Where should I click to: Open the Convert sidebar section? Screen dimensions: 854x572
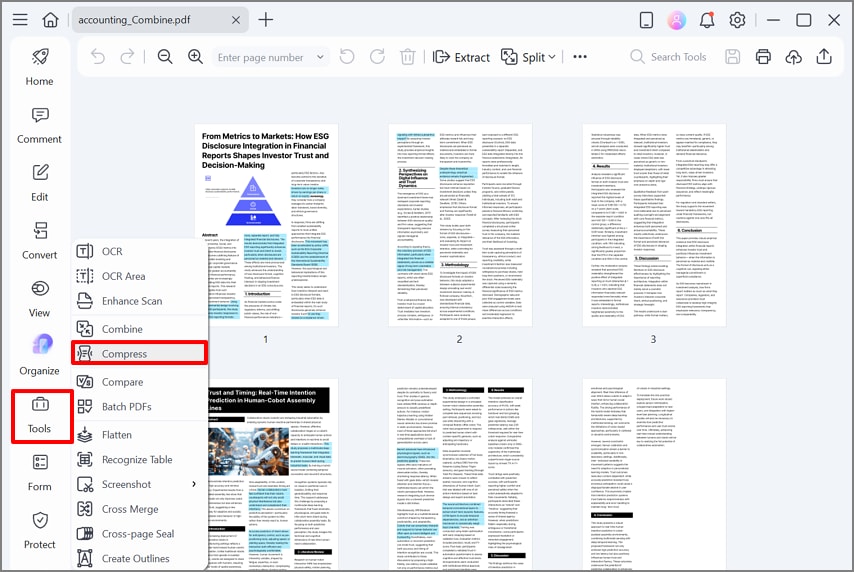[39, 241]
